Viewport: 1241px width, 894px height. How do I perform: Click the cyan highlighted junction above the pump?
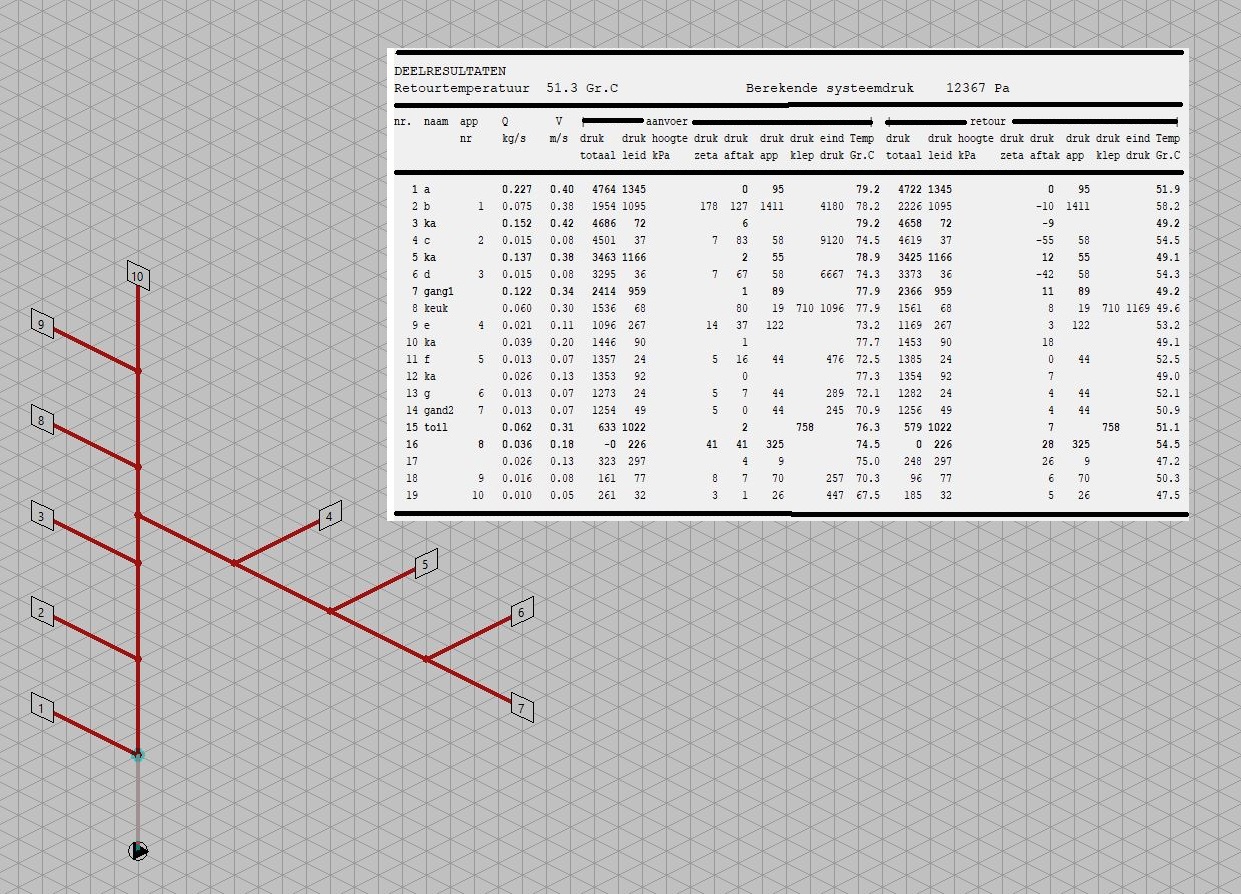tap(138, 755)
